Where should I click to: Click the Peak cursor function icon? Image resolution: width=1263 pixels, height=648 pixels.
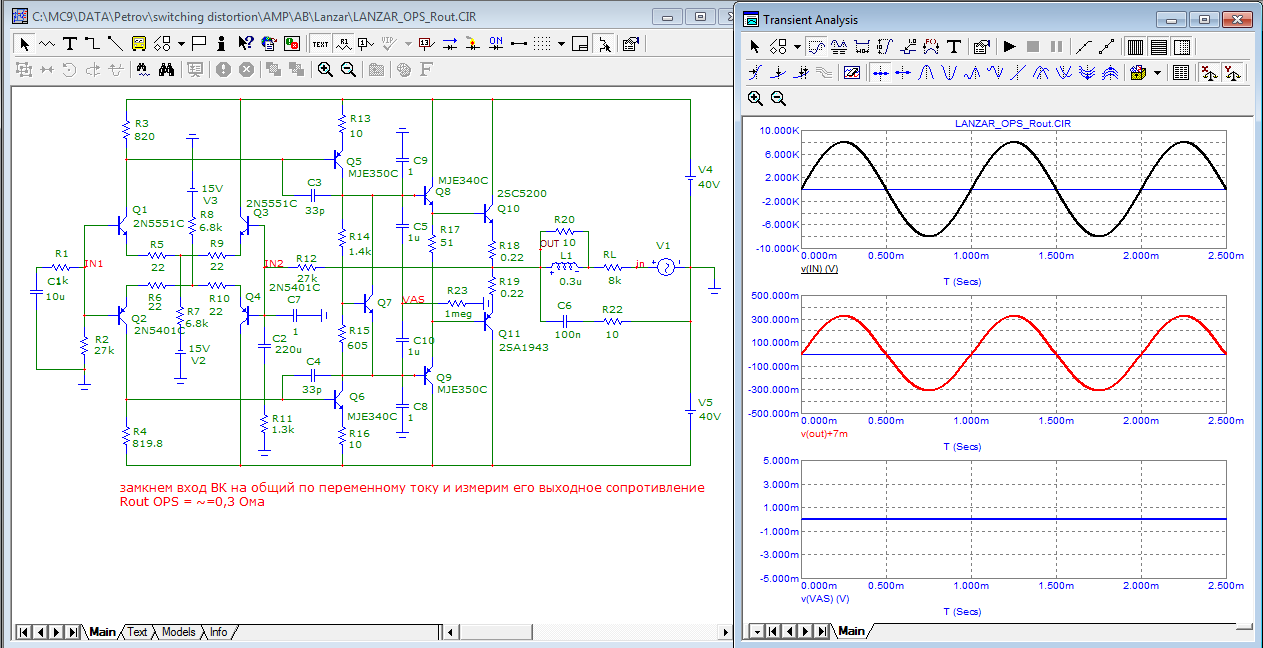(926, 72)
